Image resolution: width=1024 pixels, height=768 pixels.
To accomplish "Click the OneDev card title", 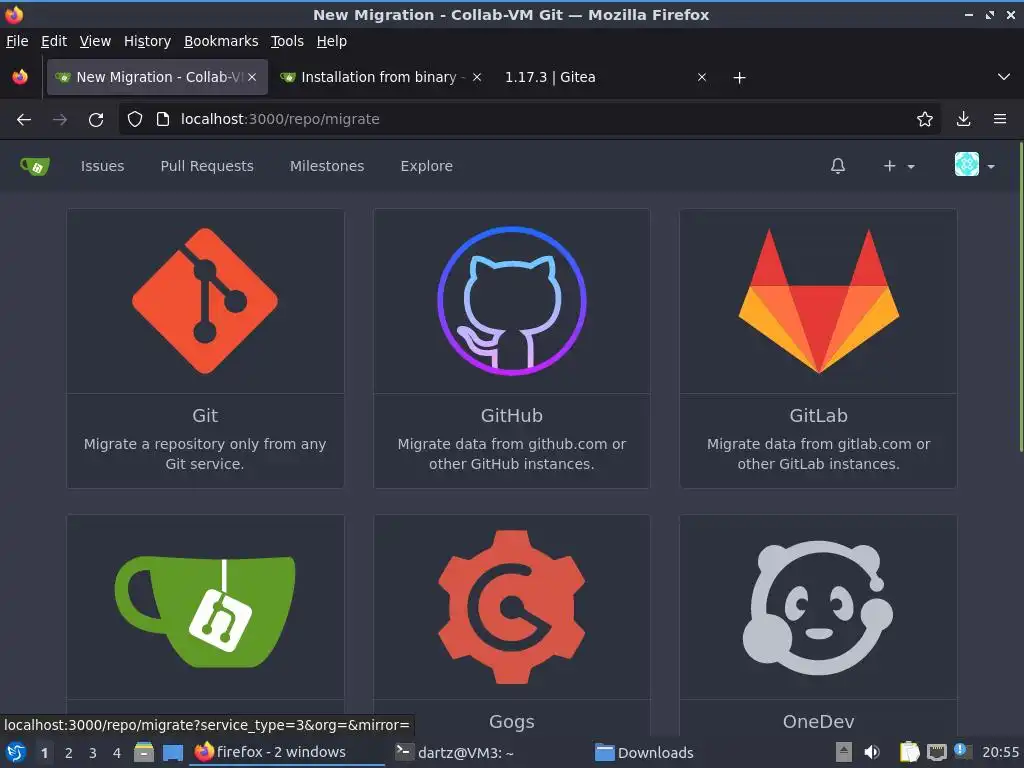I will [818, 722].
